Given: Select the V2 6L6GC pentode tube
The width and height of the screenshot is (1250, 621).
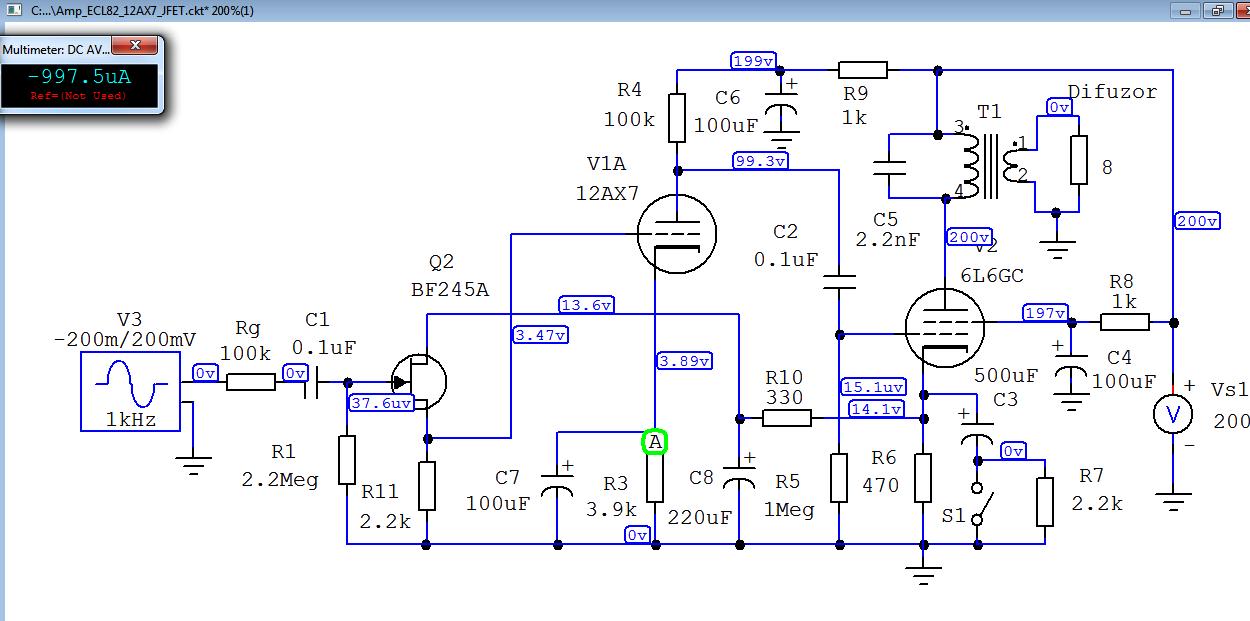Looking at the screenshot, I should click(x=945, y=326).
